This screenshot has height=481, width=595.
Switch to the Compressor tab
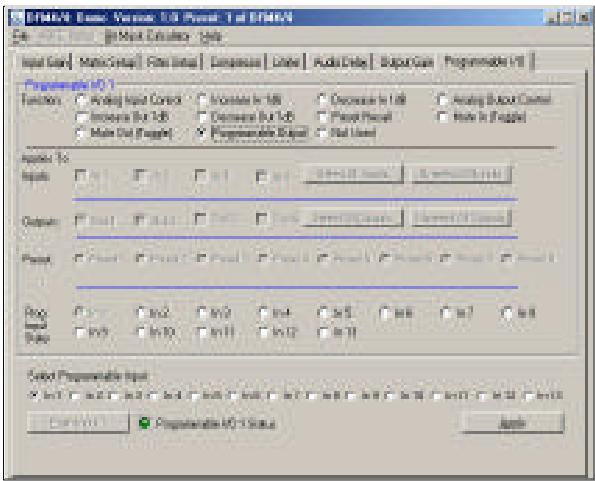coord(236,62)
